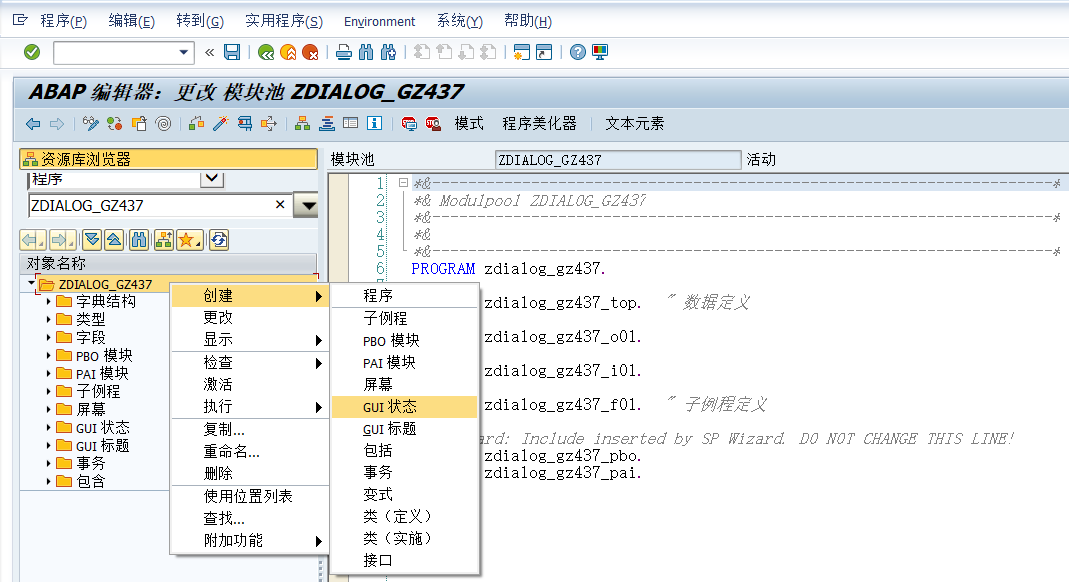
Task: Activate the program with the magic wand icon
Action: 220,123
